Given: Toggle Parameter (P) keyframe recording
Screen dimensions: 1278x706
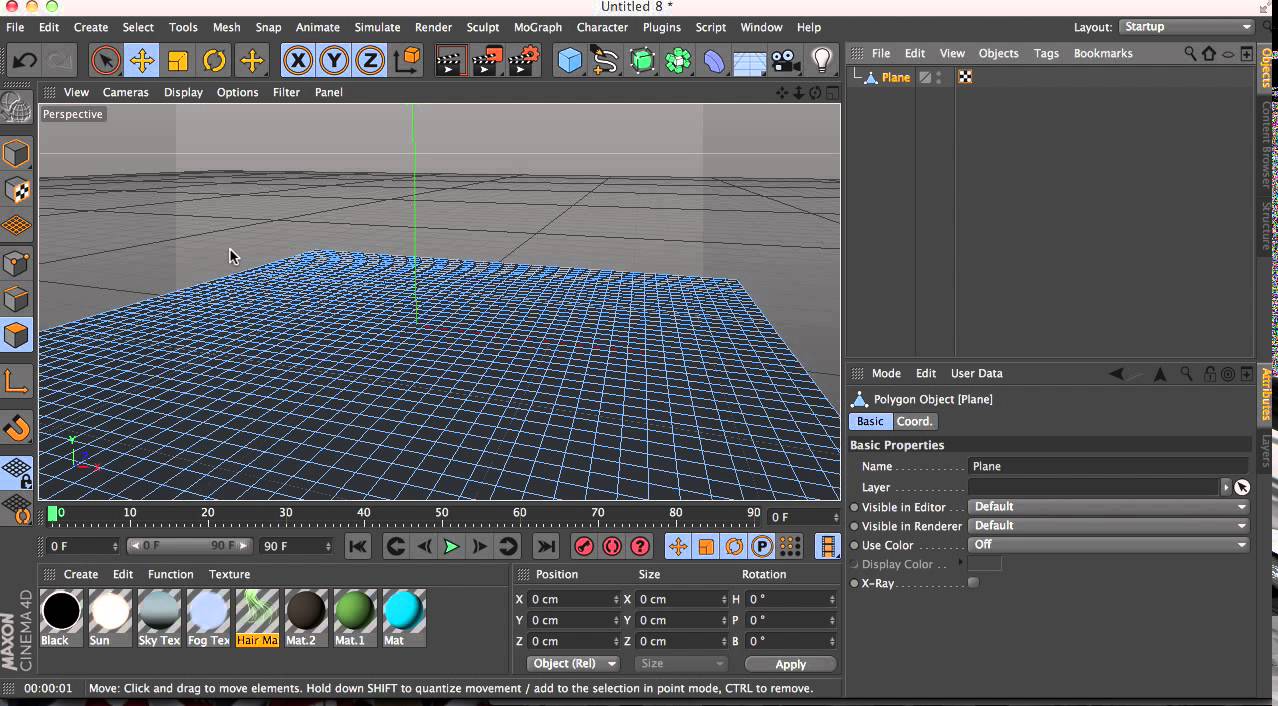Looking at the screenshot, I should coord(762,546).
